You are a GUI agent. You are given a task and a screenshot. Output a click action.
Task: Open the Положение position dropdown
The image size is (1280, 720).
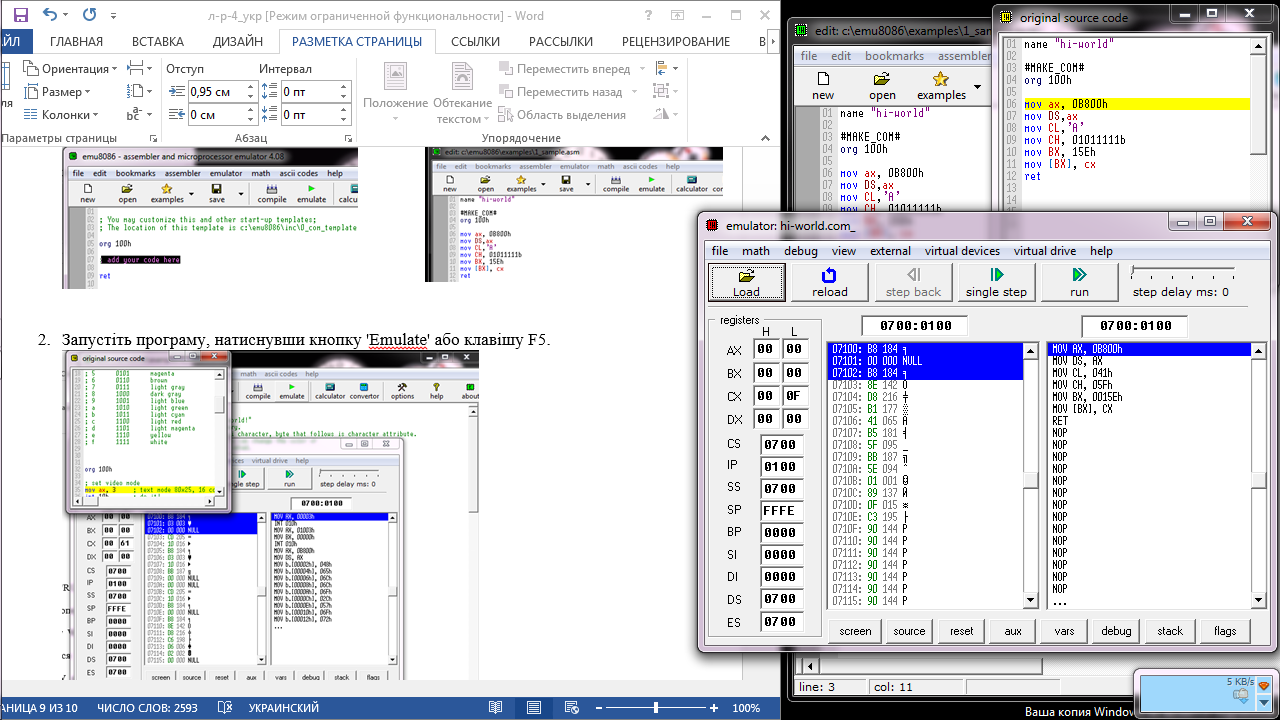[396, 93]
